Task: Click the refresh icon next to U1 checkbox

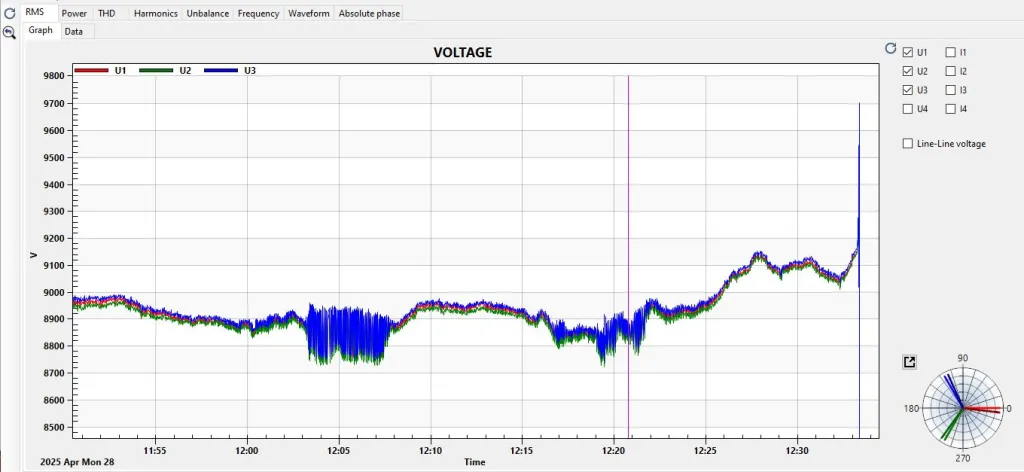Action: pyautogui.click(x=890, y=48)
